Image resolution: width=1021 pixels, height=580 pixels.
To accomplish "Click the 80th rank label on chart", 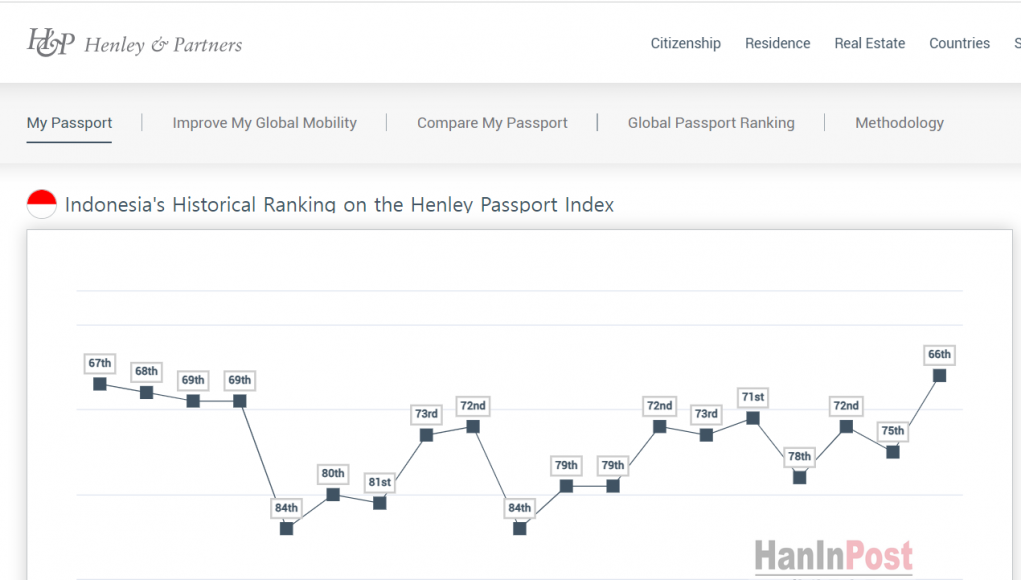I will pyautogui.click(x=333, y=473).
